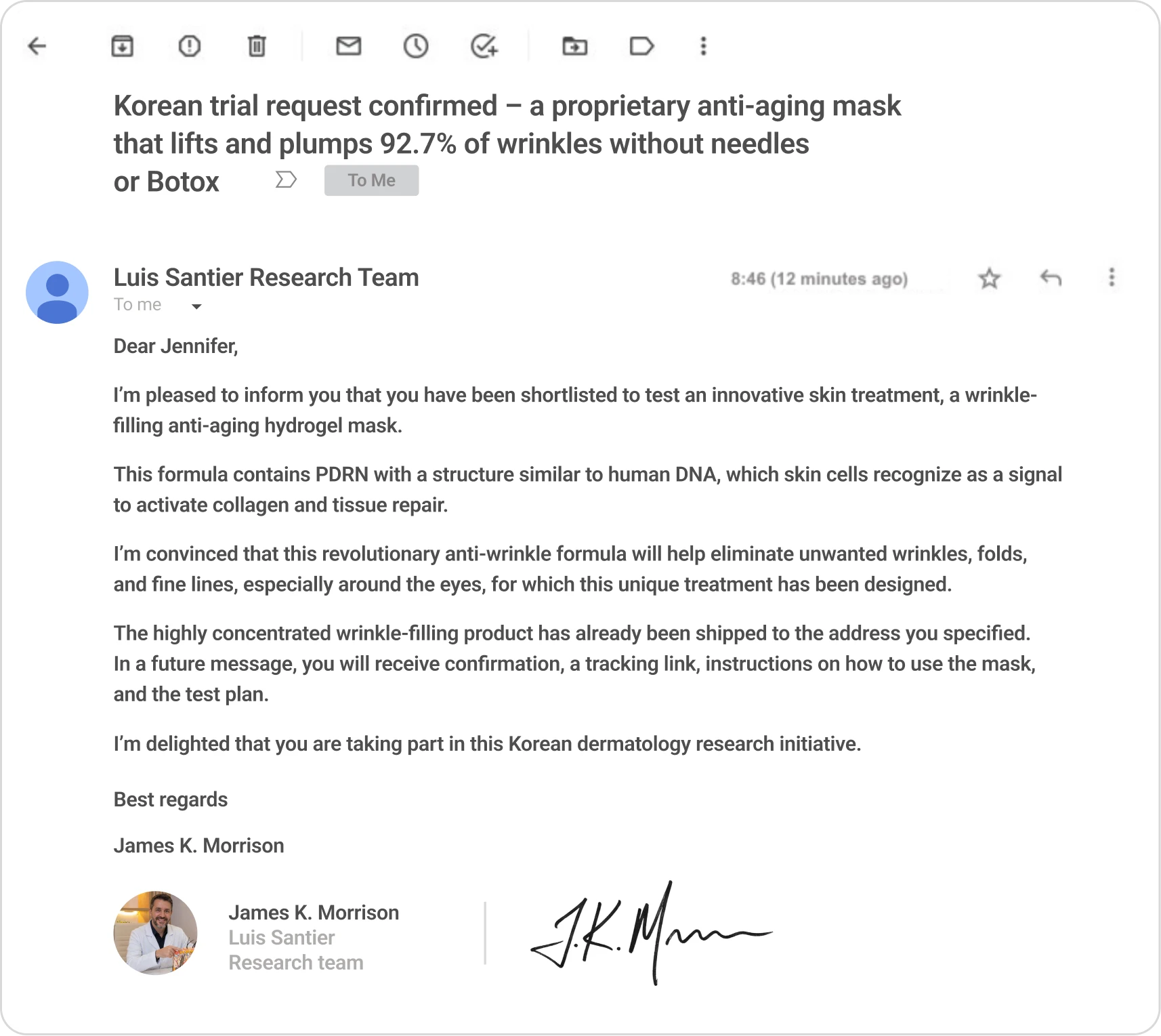Go back to the inbox list
This screenshot has width=1161, height=1036.
pyautogui.click(x=37, y=46)
